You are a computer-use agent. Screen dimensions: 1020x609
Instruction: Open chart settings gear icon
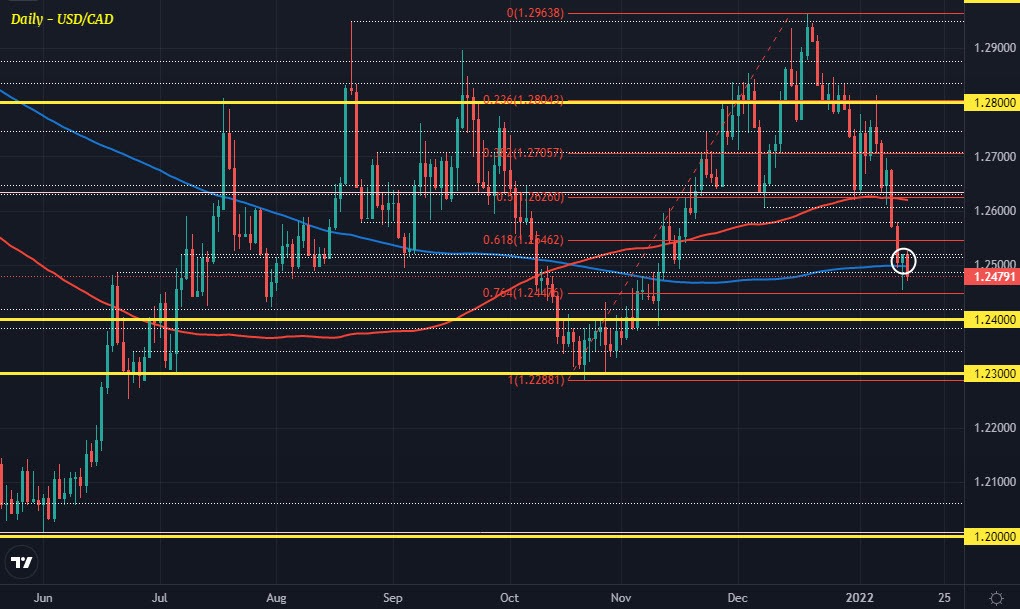click(996, 597)
